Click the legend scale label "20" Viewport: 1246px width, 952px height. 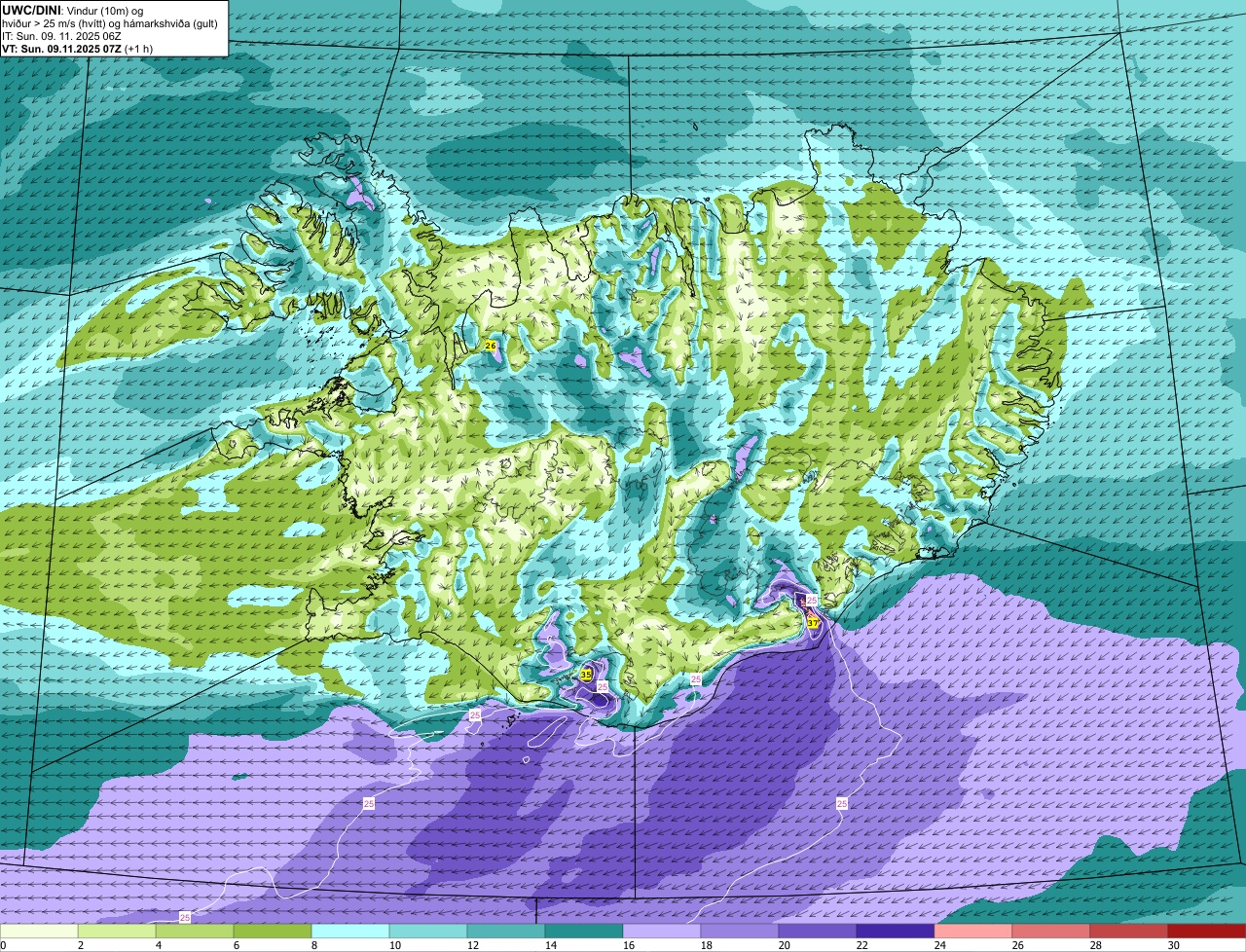(x=784, y=945)
